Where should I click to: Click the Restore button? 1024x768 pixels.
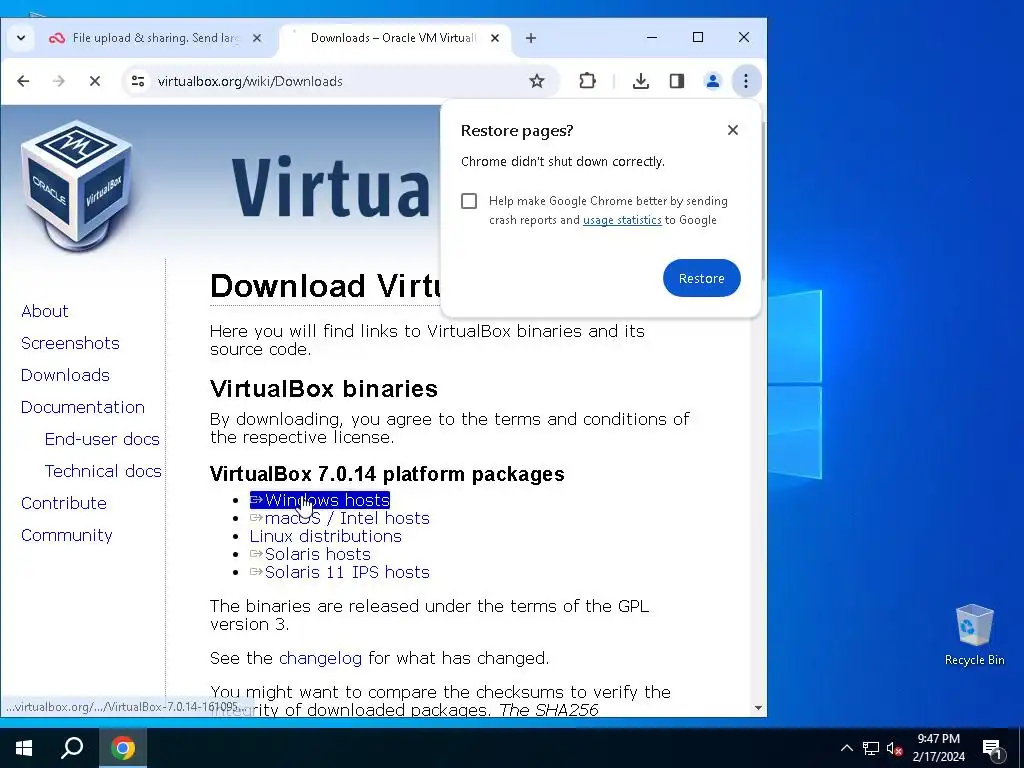point(701,278)
